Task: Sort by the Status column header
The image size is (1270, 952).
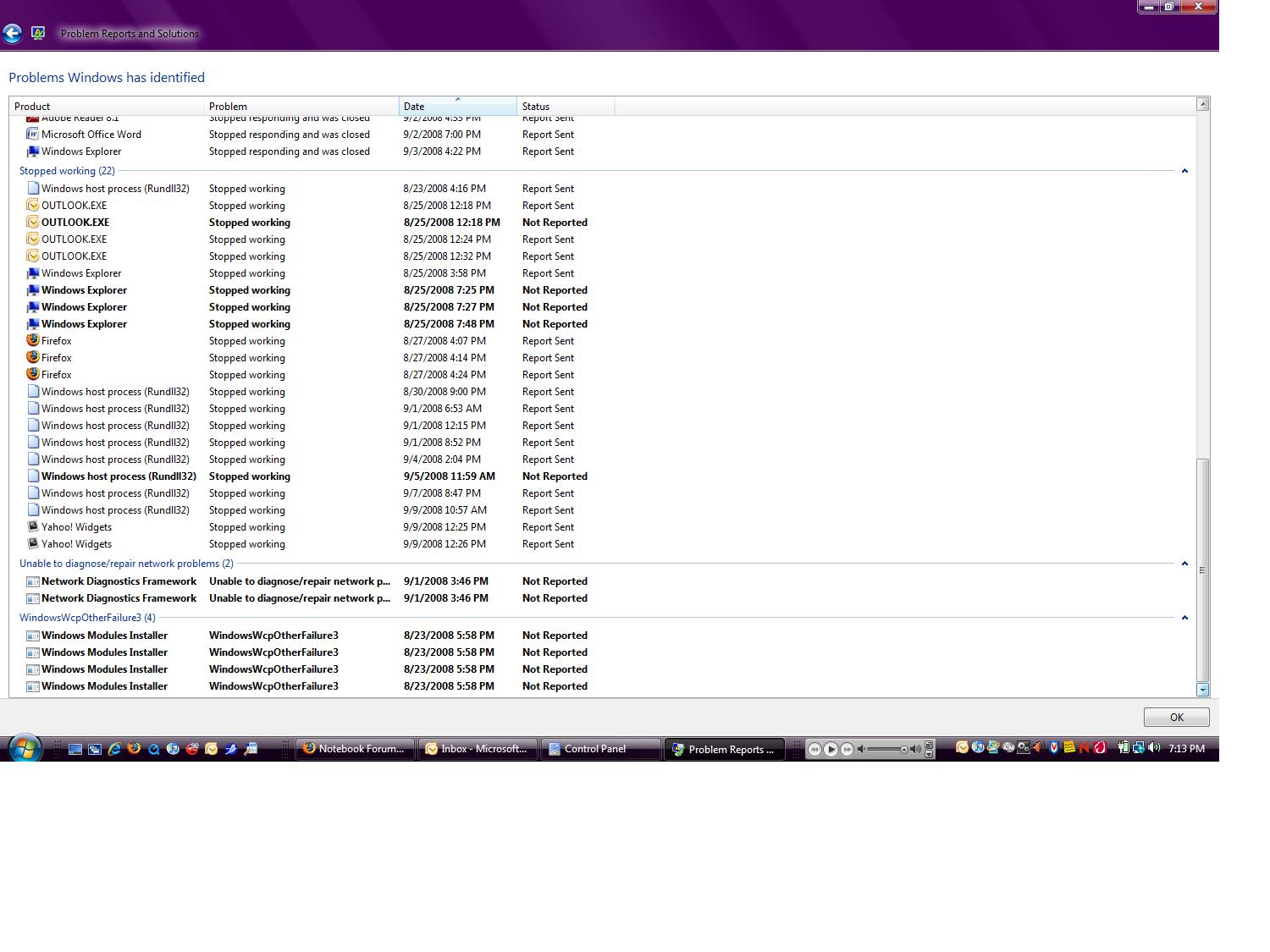Action: 566,106
